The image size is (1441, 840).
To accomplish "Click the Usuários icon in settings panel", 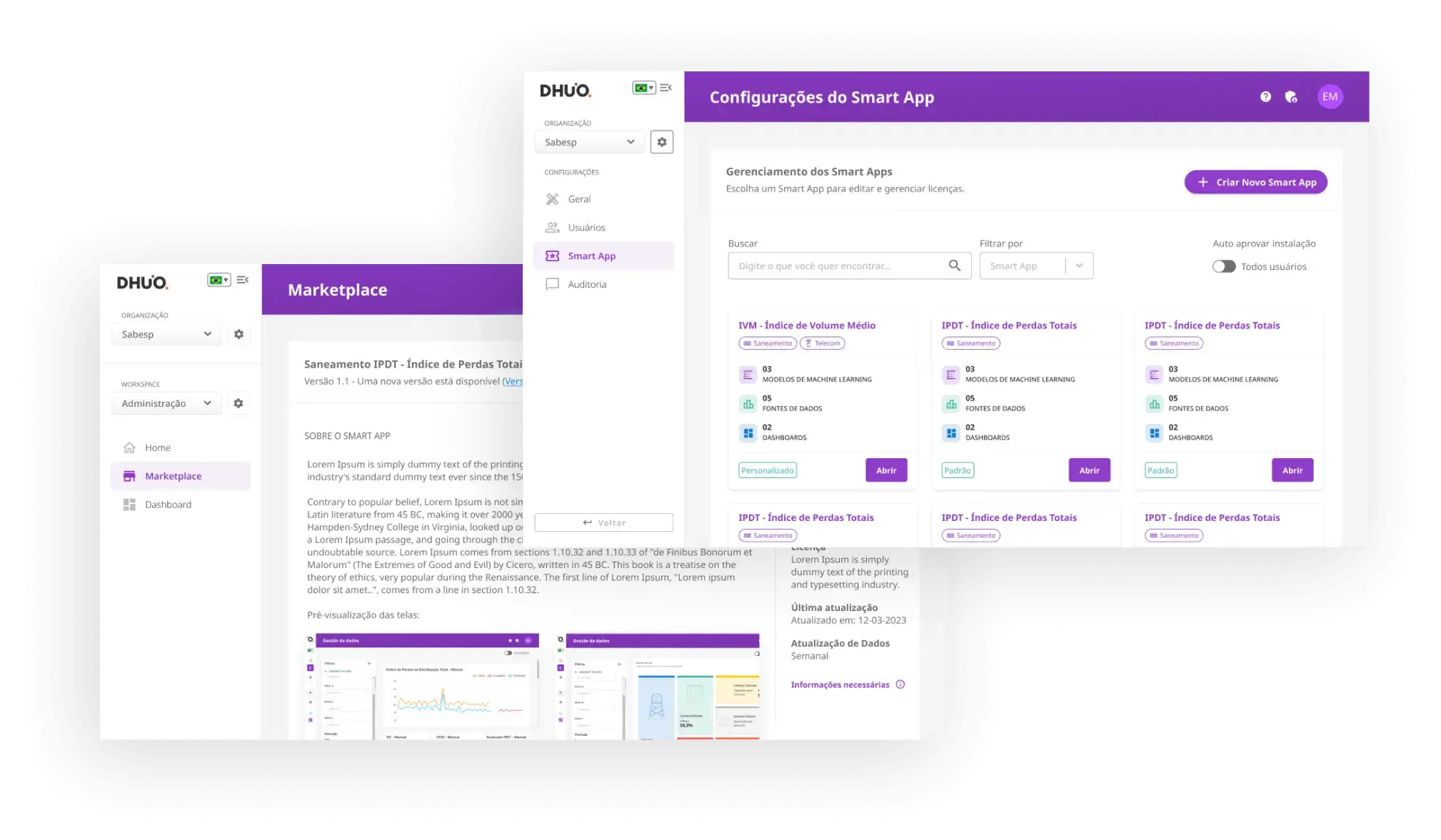I will [x=553, y=227].
